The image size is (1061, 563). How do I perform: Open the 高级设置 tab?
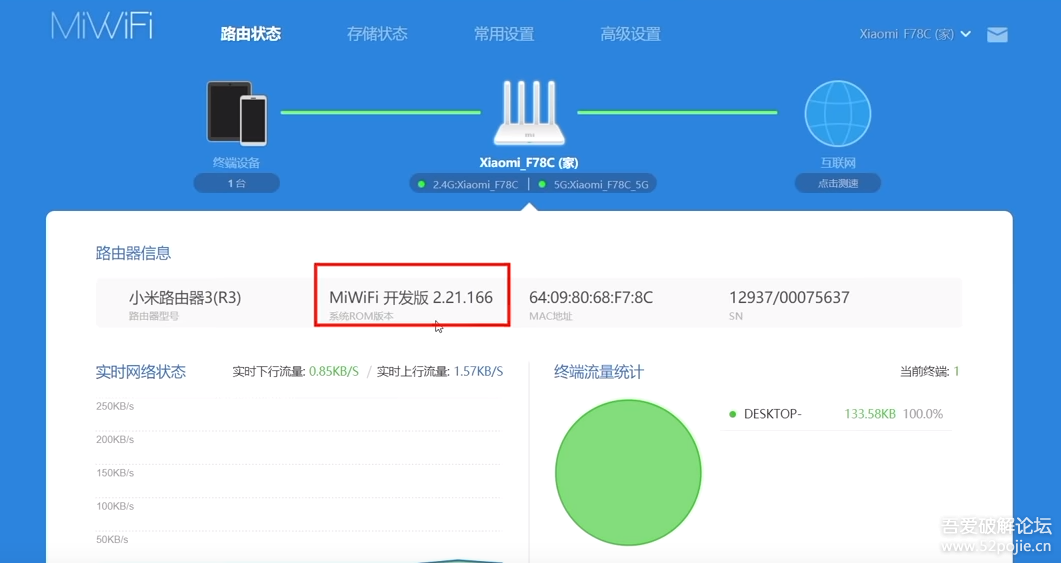(631, 34)
